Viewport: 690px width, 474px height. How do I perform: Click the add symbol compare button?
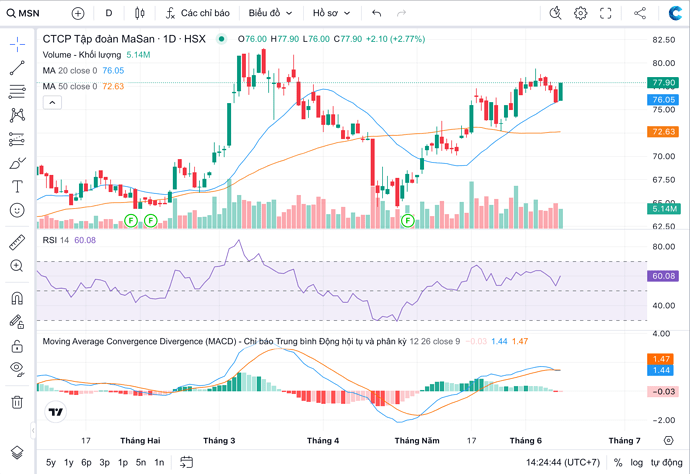[x=77, y=13]
